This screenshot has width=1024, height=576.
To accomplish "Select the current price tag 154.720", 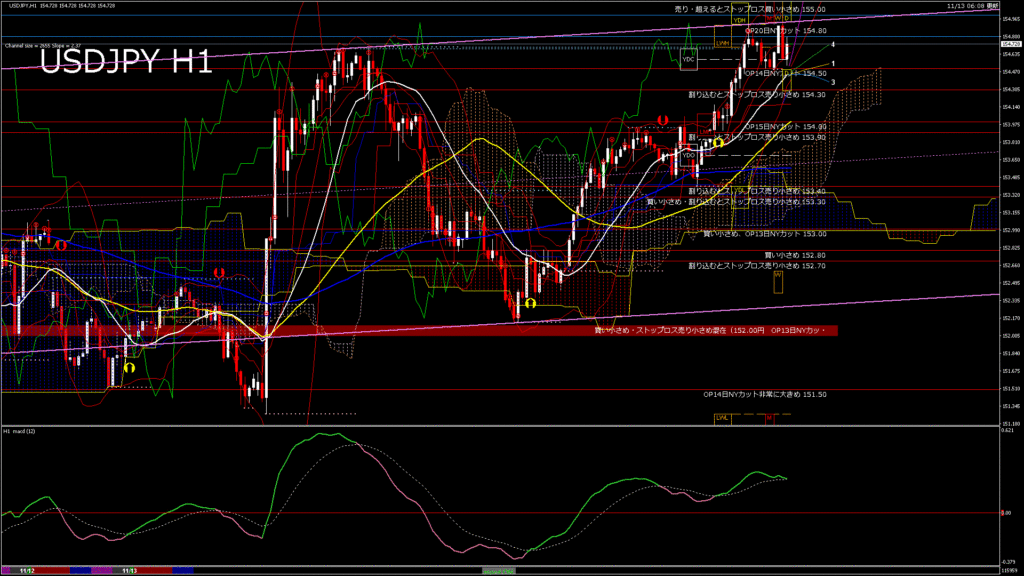I will (x=1010, y=43).
